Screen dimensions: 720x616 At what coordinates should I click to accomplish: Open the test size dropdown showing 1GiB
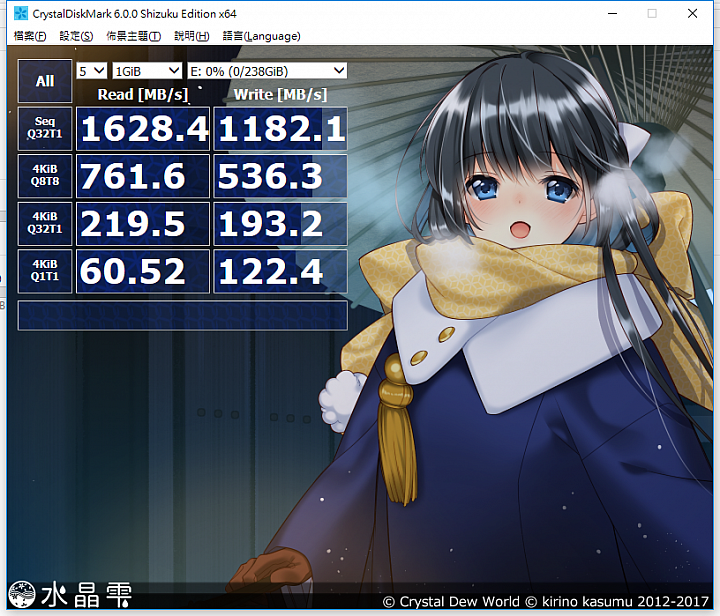point(147,71)
